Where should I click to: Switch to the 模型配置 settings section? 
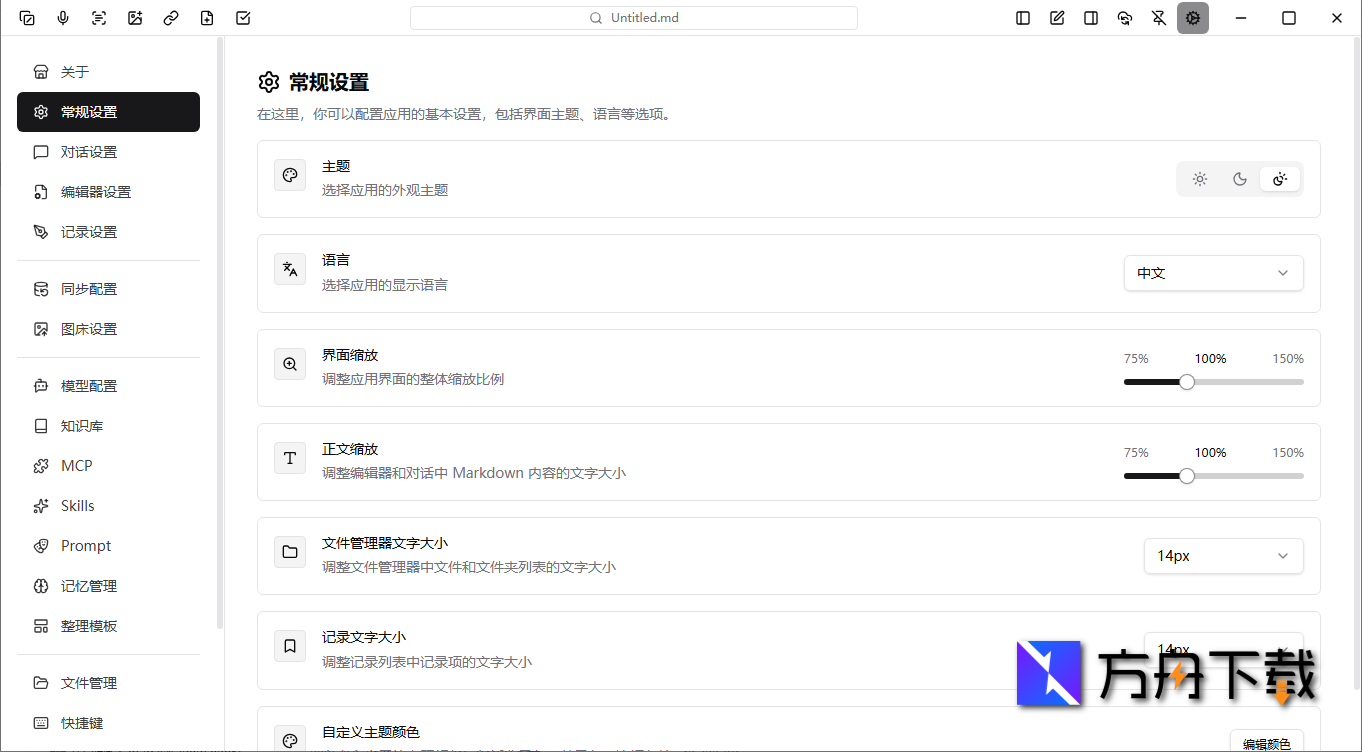point(90,385)
